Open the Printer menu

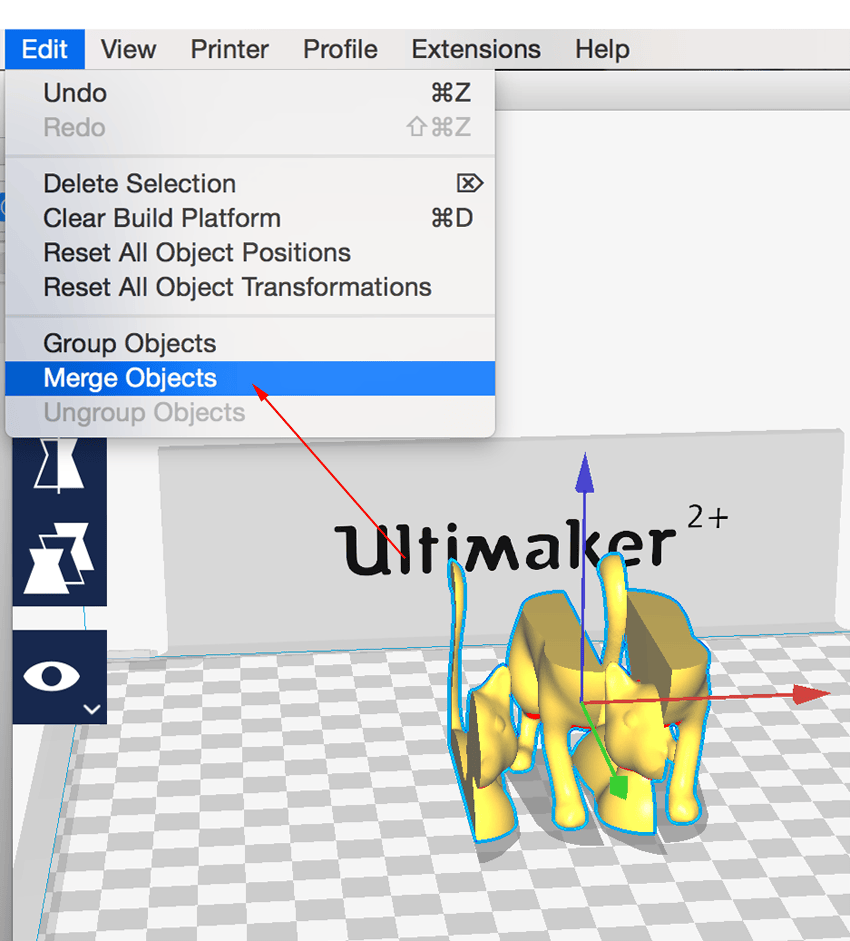click(x=229, y=49)
